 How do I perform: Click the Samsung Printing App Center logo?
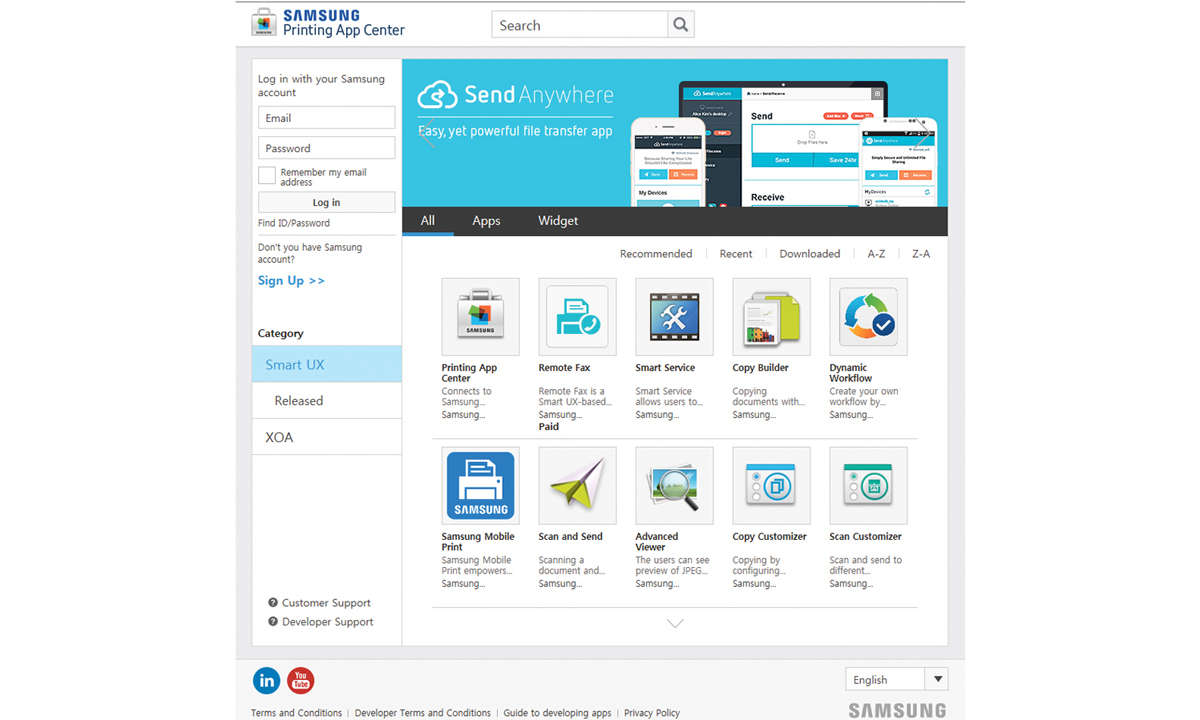click(328, 23)
